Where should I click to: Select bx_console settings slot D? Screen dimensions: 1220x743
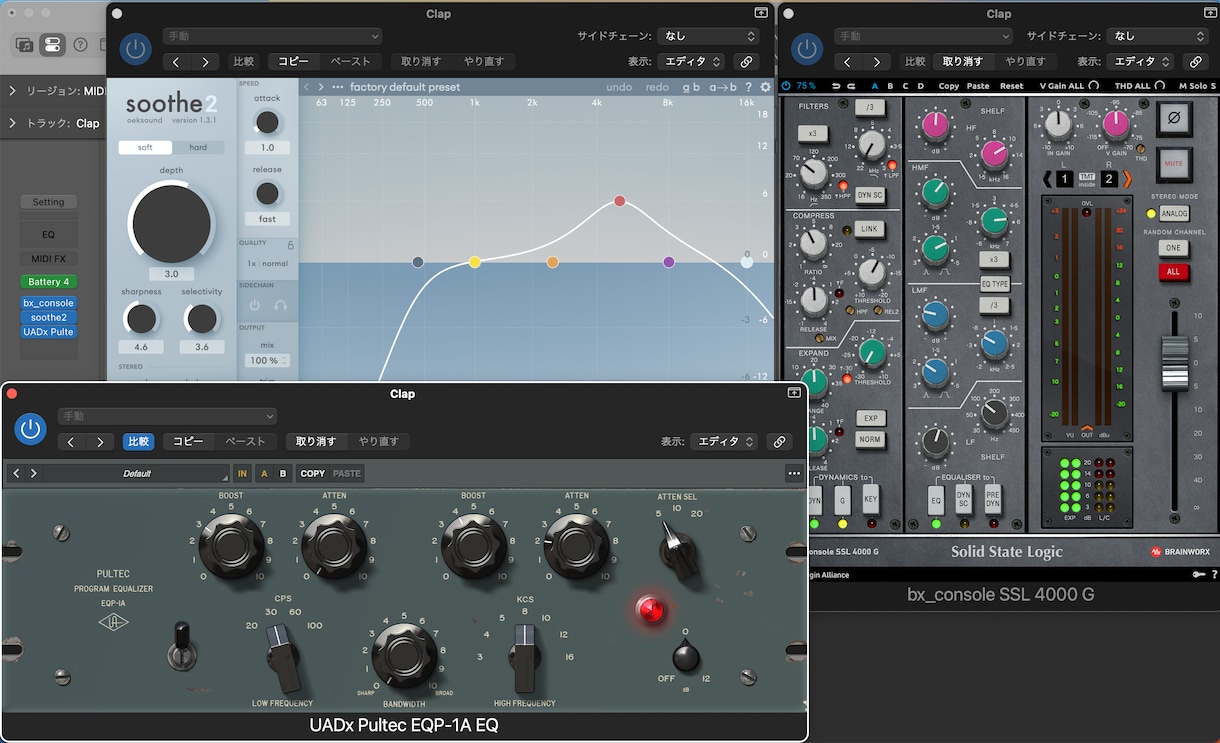click(921, 86)
